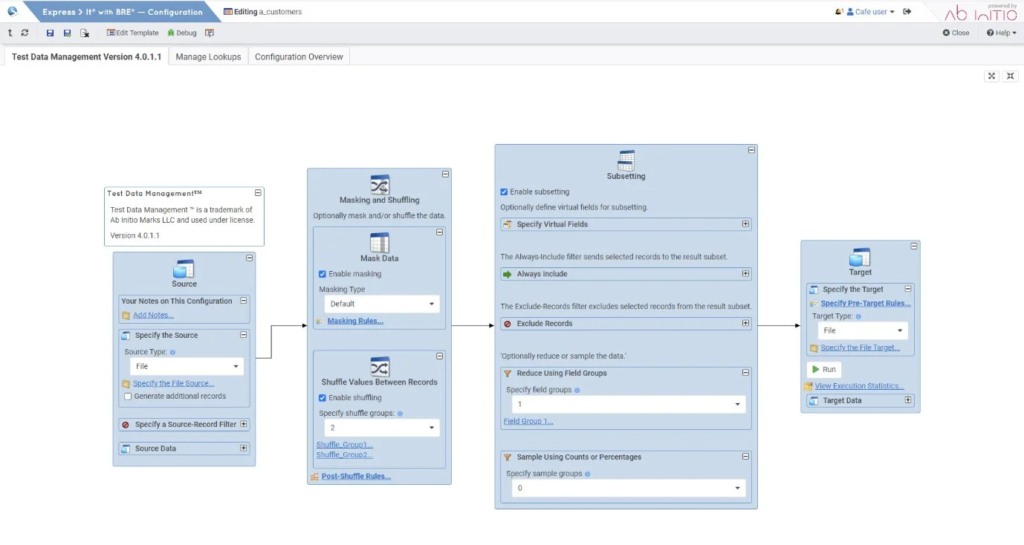Click the Run button in Target

pyautogui.click(x=824, y=369)
